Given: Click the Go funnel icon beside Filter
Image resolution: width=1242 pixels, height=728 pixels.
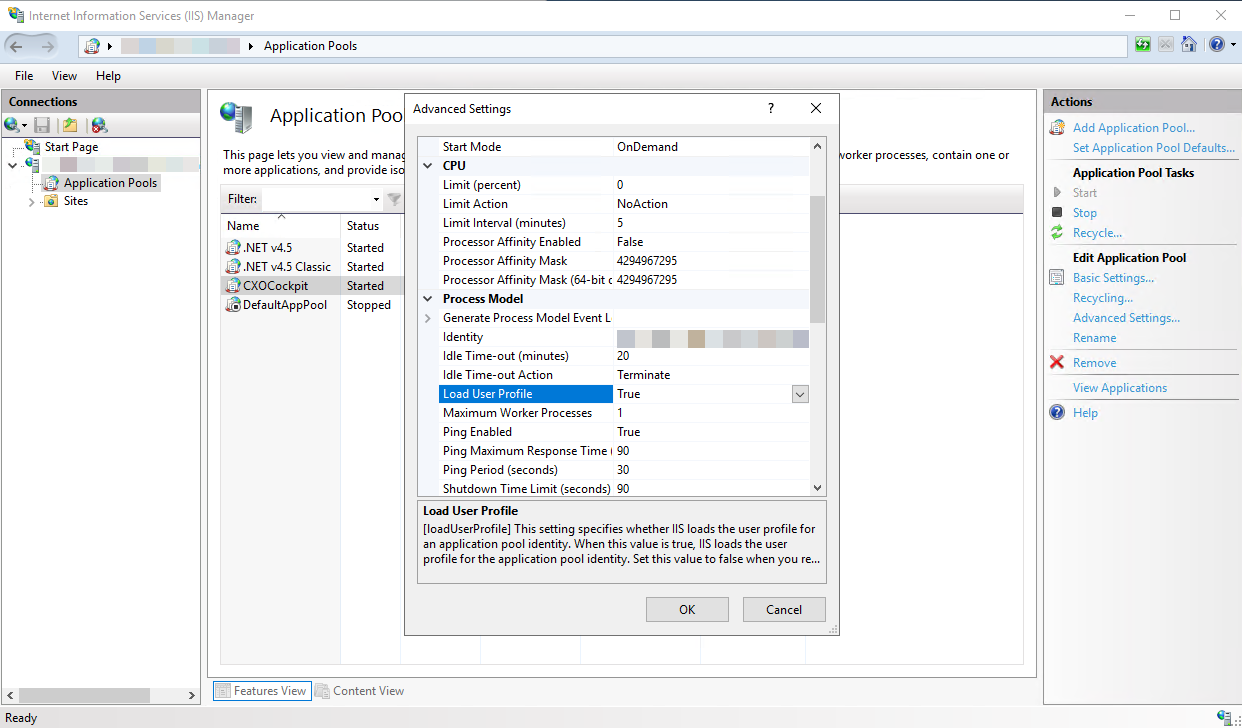Looking at the screenshot, I should [x=394, y=199].
